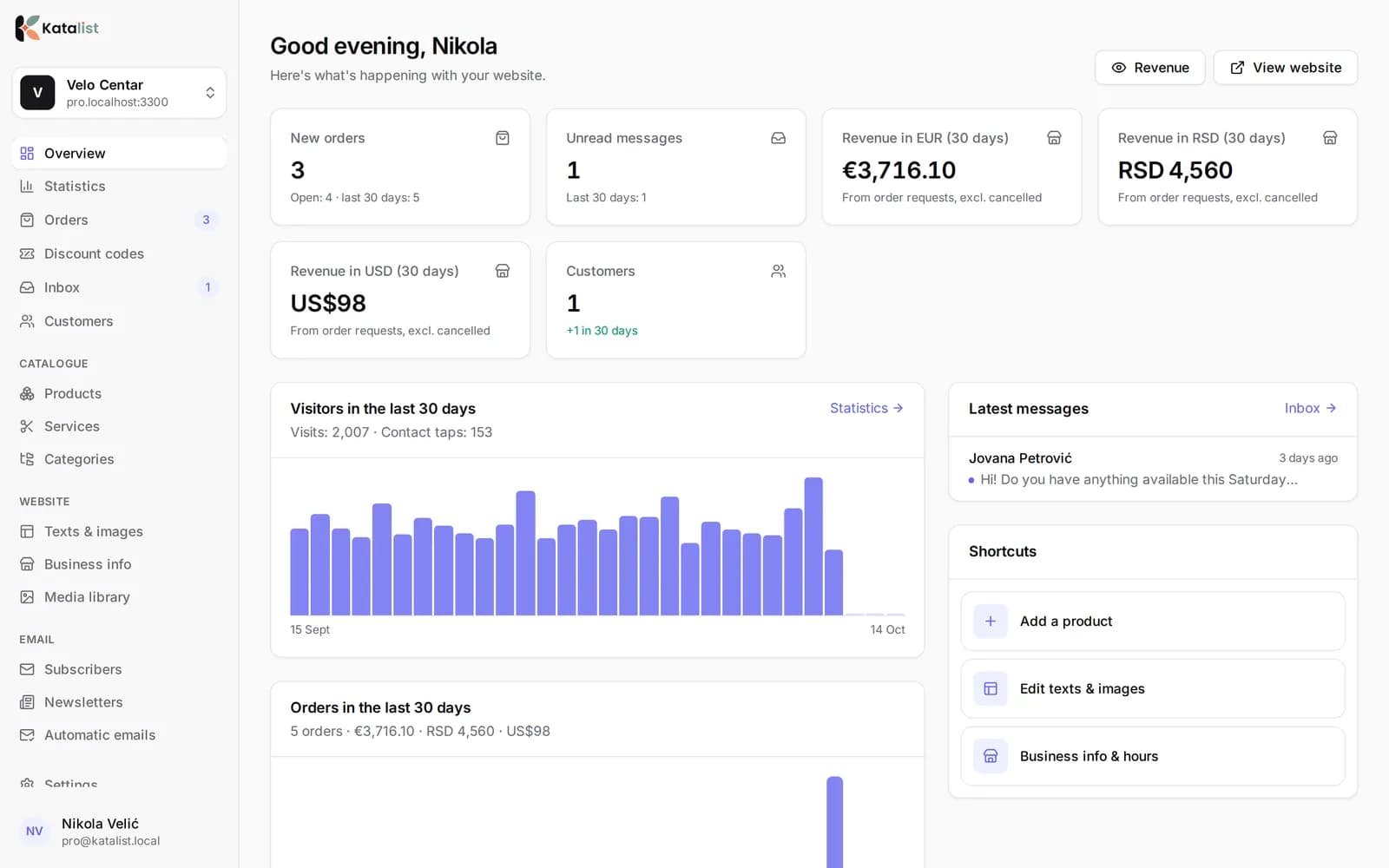The height and width of the screenshot is (868, 1389).
Task: Open Discount codes page
Action: pyautogui.click(x=119, y=254)
